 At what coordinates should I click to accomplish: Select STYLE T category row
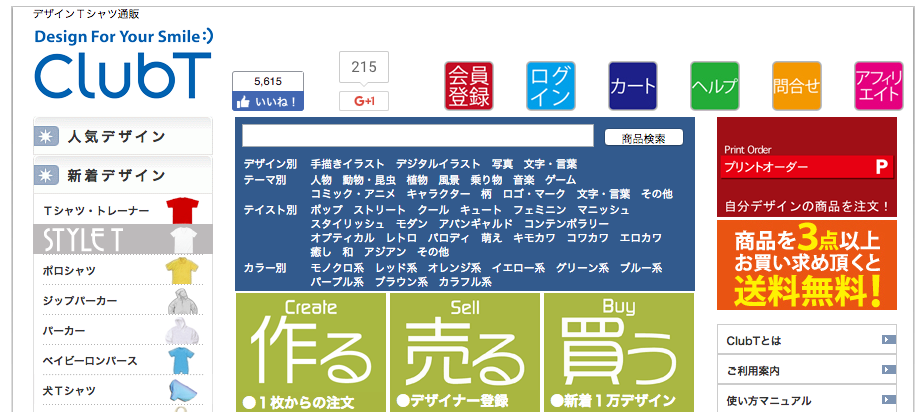click(x=123, y=240)
